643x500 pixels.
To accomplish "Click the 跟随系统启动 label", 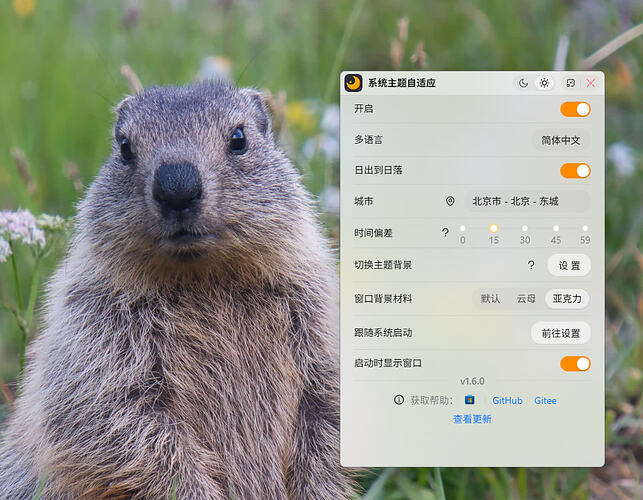I will click(383, 332).
